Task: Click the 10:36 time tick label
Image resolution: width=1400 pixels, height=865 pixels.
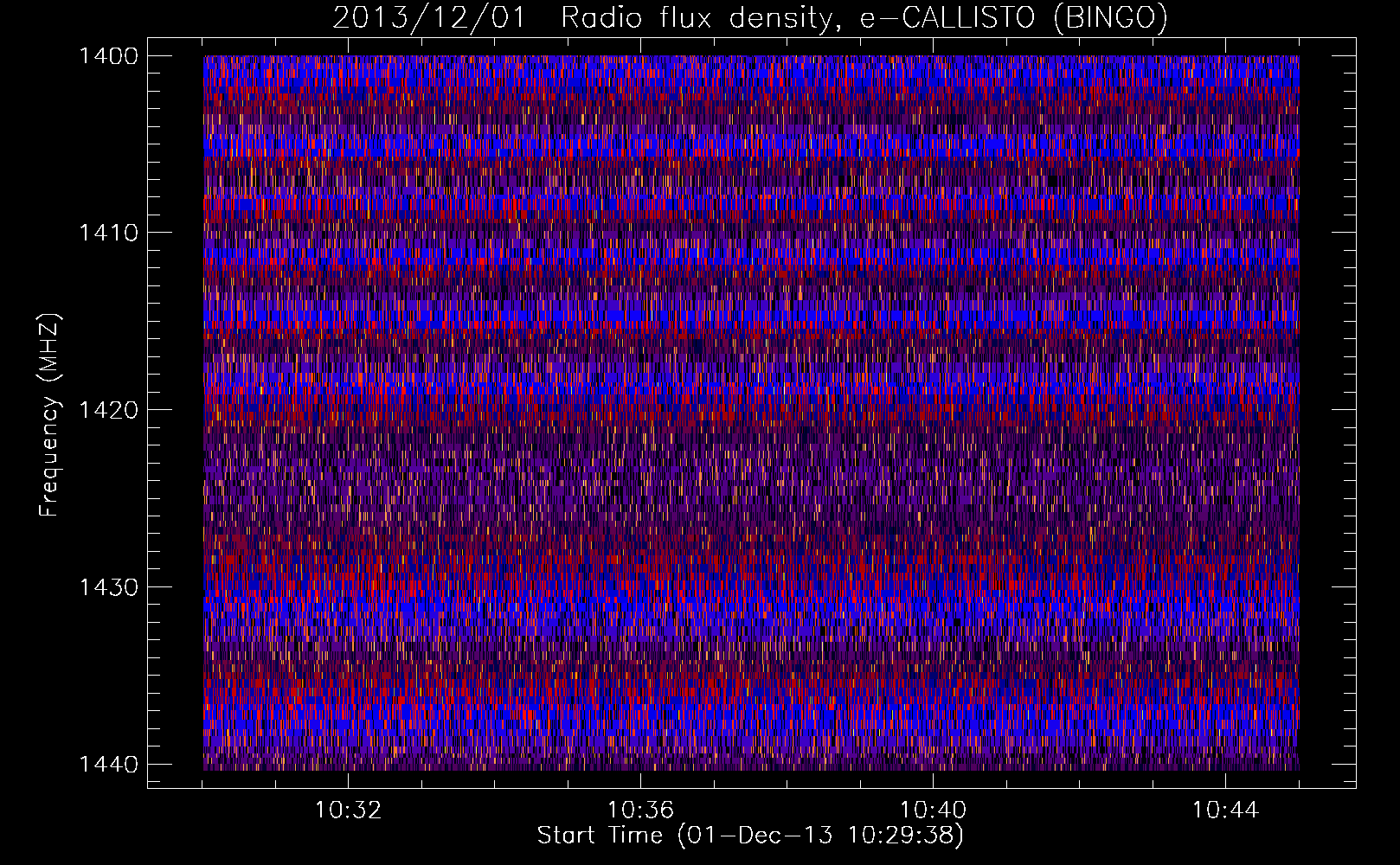Action: 640,811
